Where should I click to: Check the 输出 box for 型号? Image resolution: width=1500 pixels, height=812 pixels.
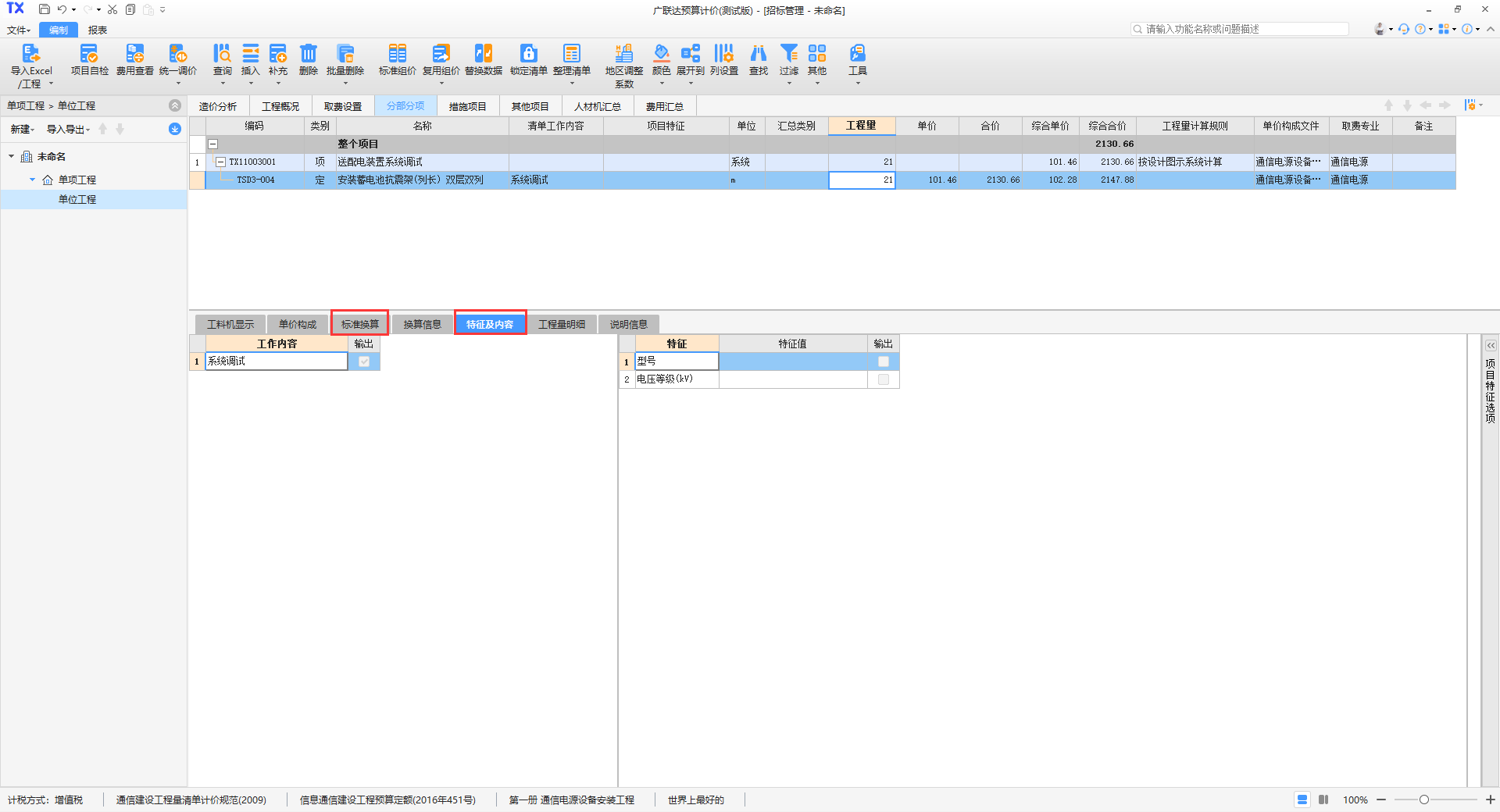tap(883, 361)
